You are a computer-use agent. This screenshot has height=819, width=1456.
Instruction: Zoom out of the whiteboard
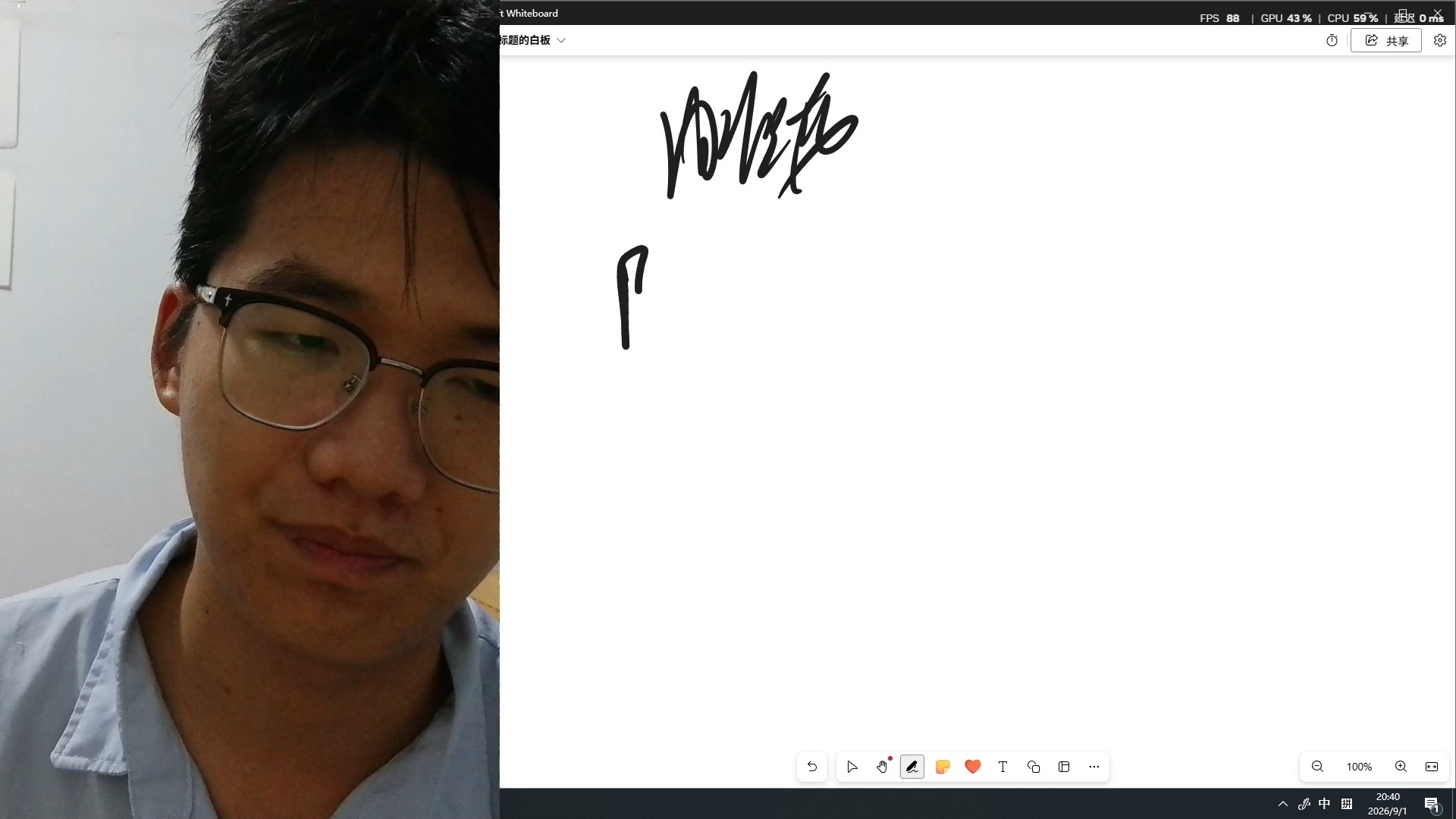pos(1318,767)
